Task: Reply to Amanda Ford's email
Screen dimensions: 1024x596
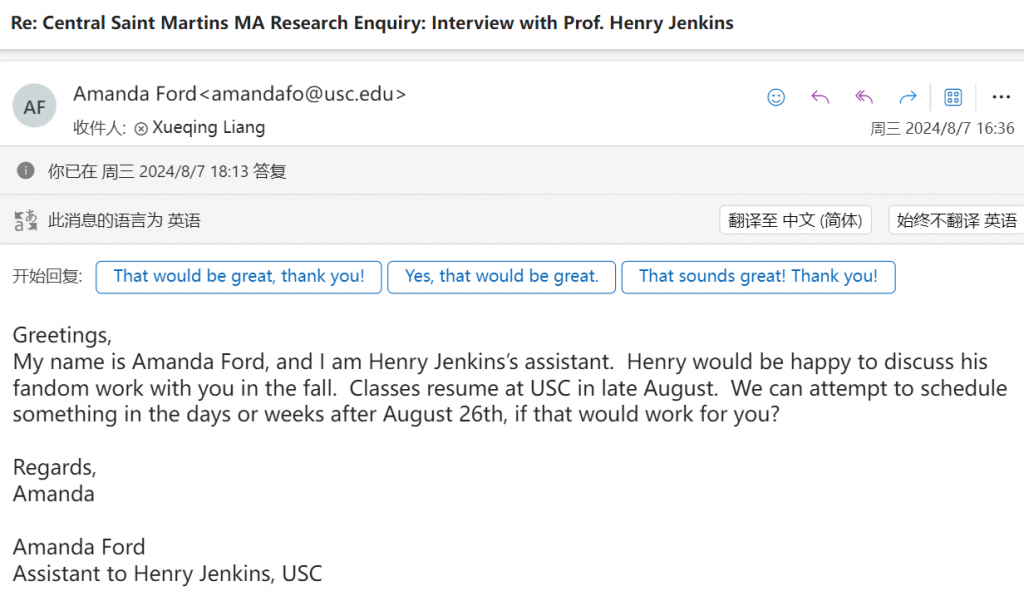Action: (x=820, y=97)
